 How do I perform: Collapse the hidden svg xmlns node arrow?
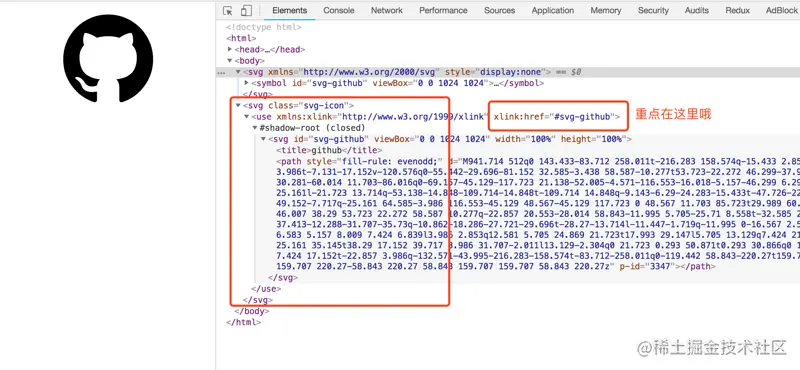[238, 72]
